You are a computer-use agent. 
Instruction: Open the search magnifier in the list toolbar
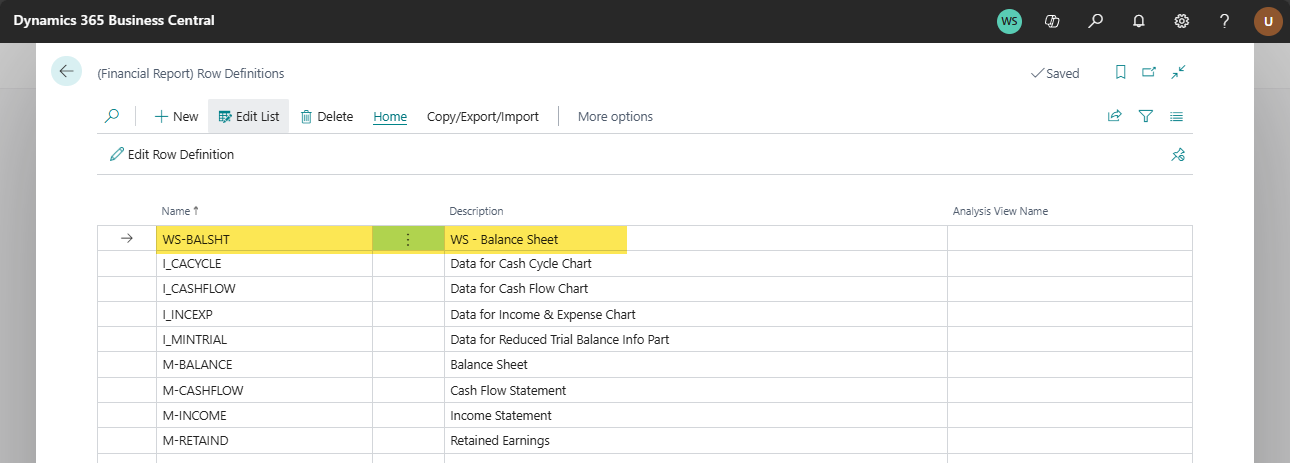112,116
